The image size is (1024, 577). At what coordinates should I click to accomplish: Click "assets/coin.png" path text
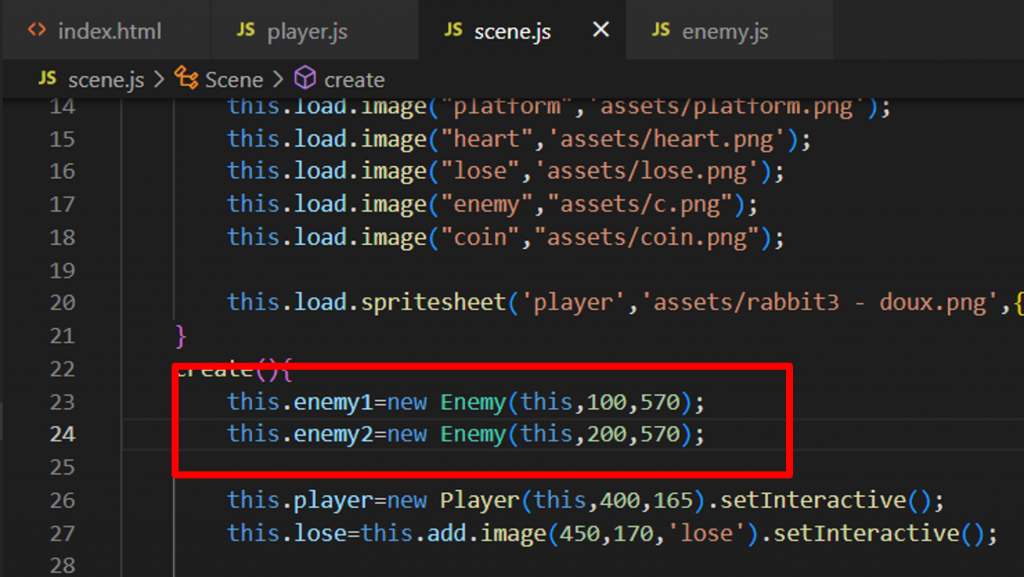647,238
